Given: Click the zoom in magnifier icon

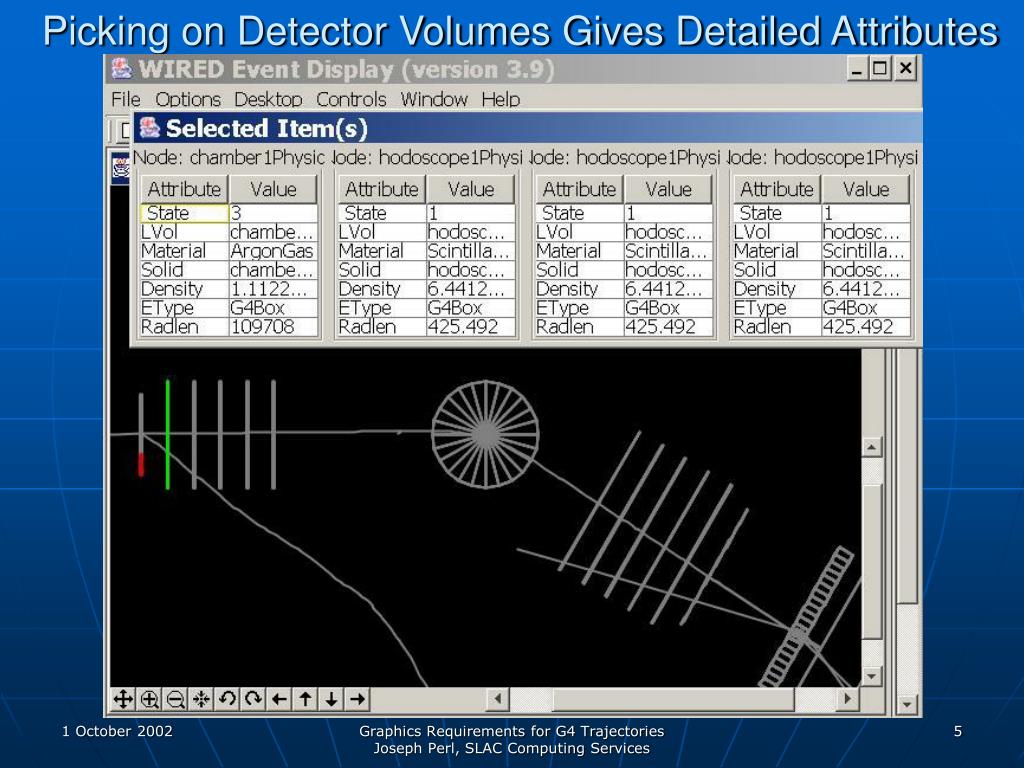Looking at the screenshot, I should click(149, 699).
